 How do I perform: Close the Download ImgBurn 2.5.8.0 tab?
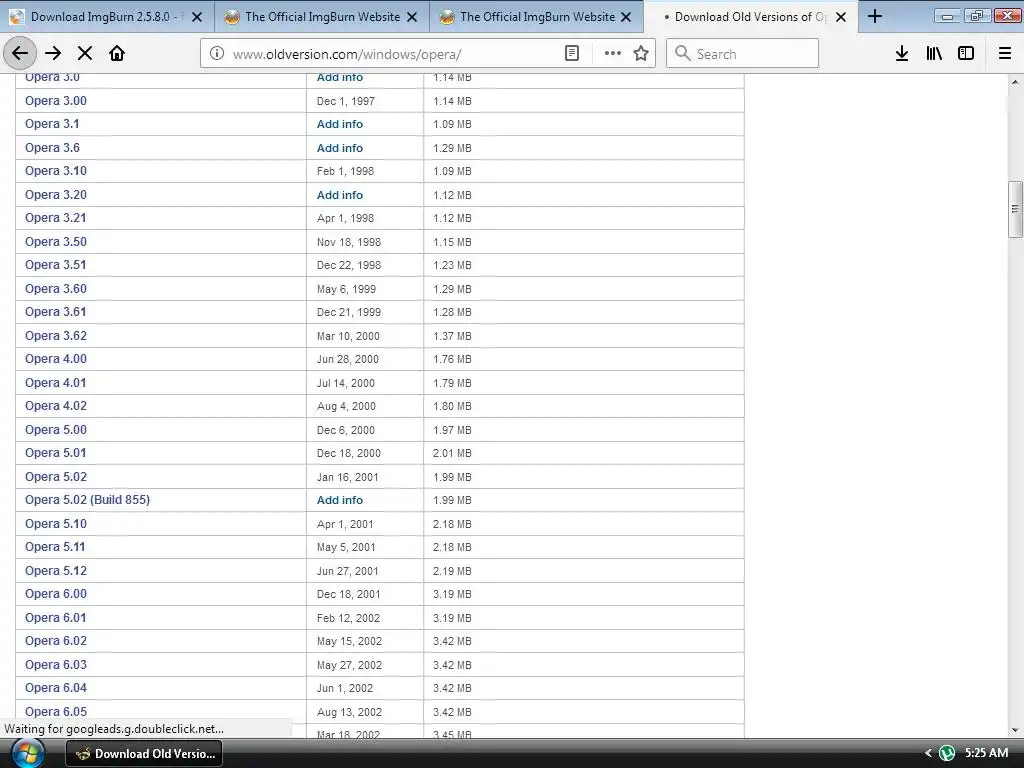pos(197,18)
